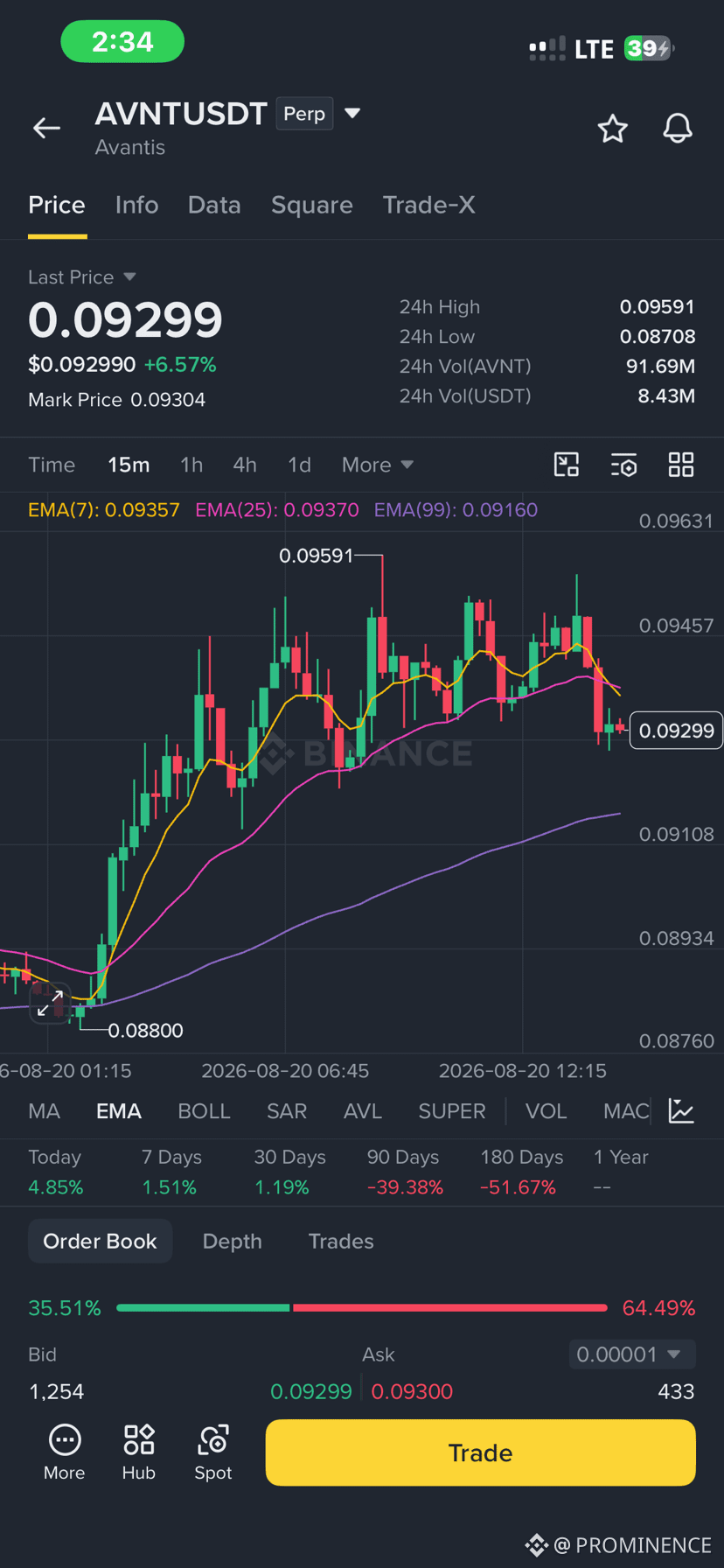Select the 15m chart interval
The image size is (724, 1568).
pos(129,465)
